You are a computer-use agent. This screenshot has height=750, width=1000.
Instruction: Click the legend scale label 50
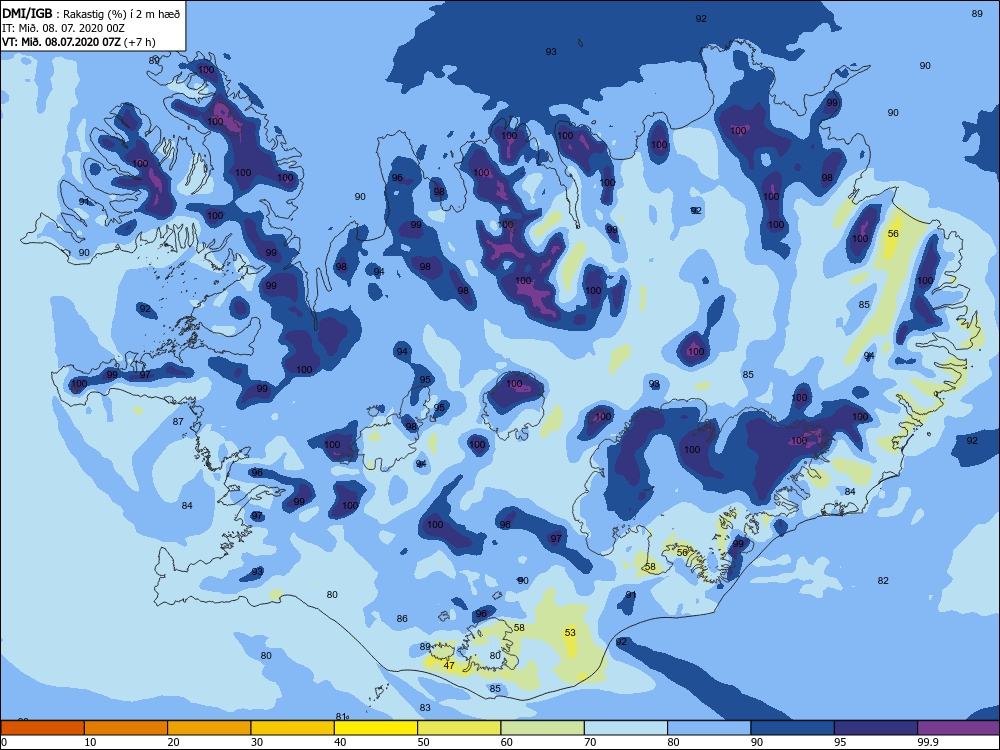[423, 742]
